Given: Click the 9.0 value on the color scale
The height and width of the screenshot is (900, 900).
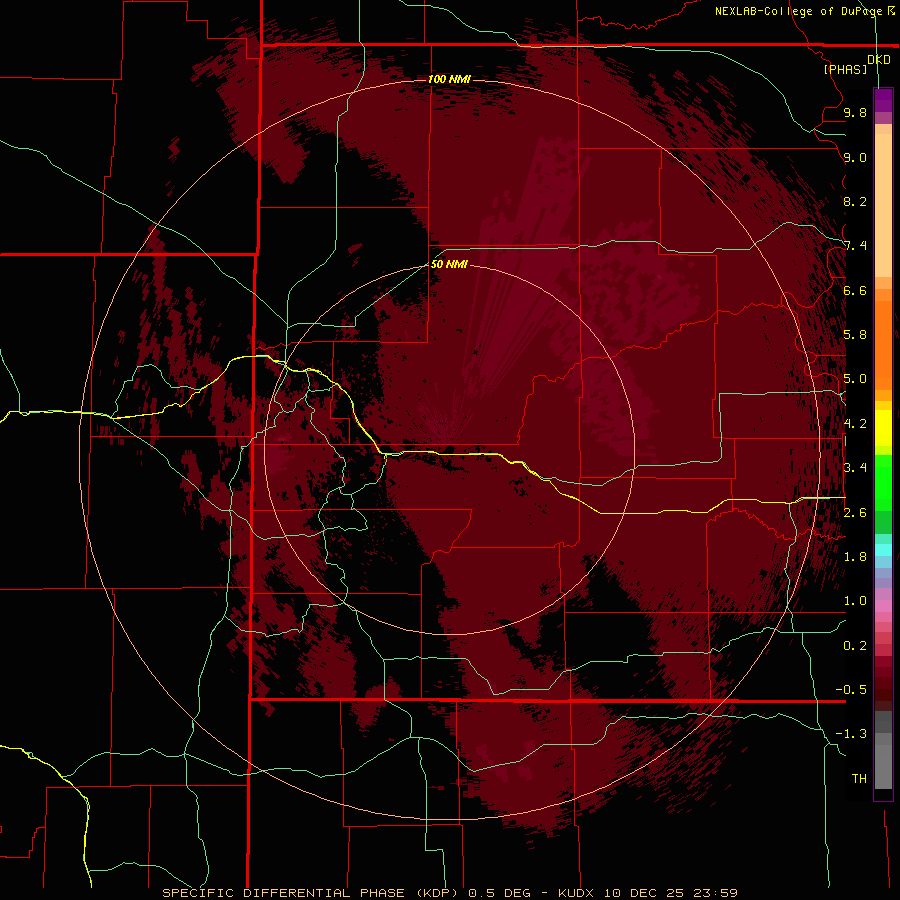Looking at the screenshot, I should point(855,157).
